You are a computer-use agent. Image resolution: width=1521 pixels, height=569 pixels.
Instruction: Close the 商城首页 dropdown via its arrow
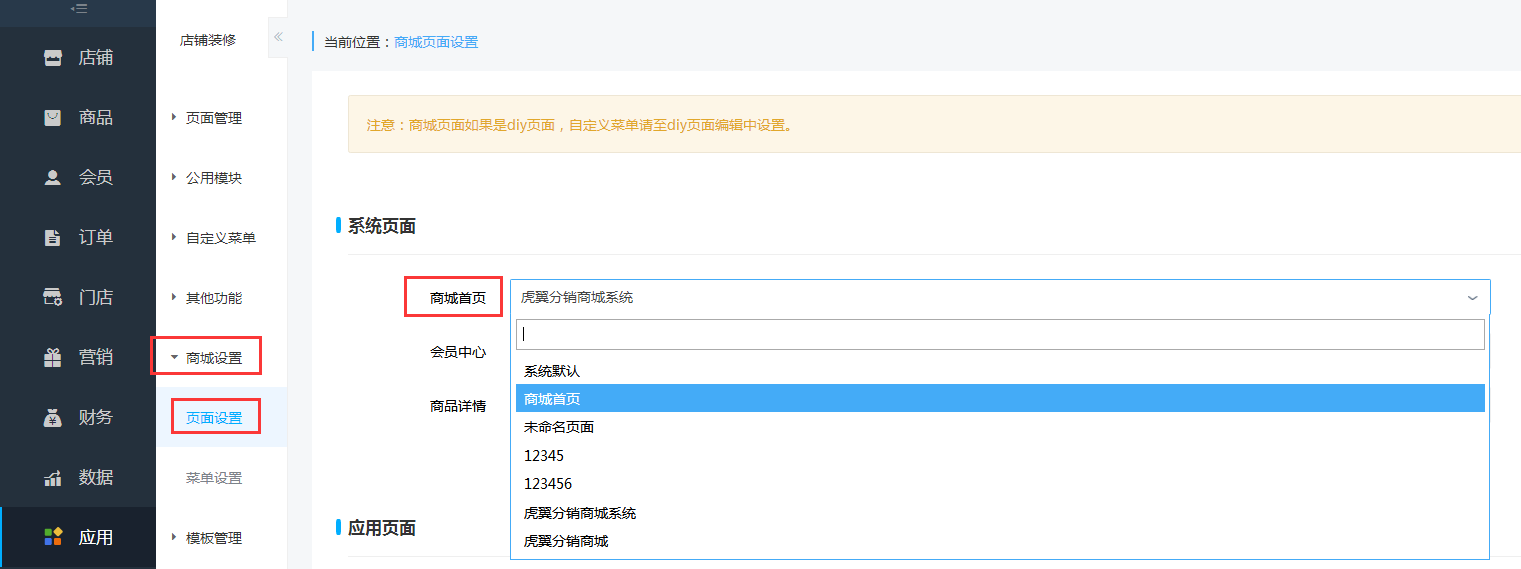pyautogui.click(x=1472, y=298)
